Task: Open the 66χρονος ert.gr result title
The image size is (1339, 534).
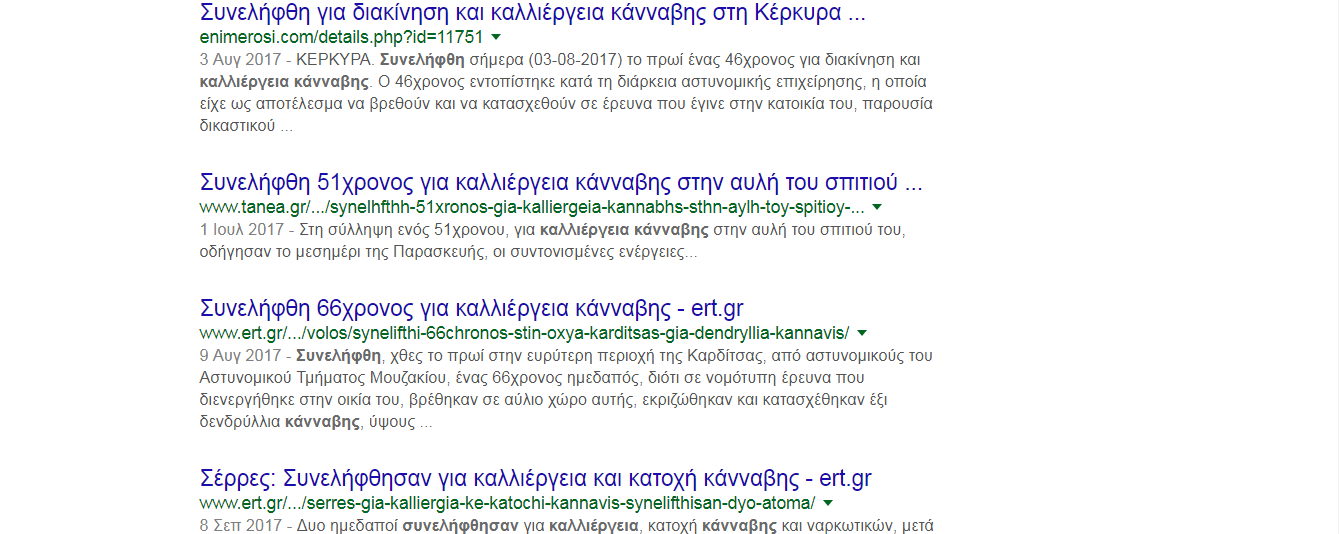Action: click(x=472, y=308)
